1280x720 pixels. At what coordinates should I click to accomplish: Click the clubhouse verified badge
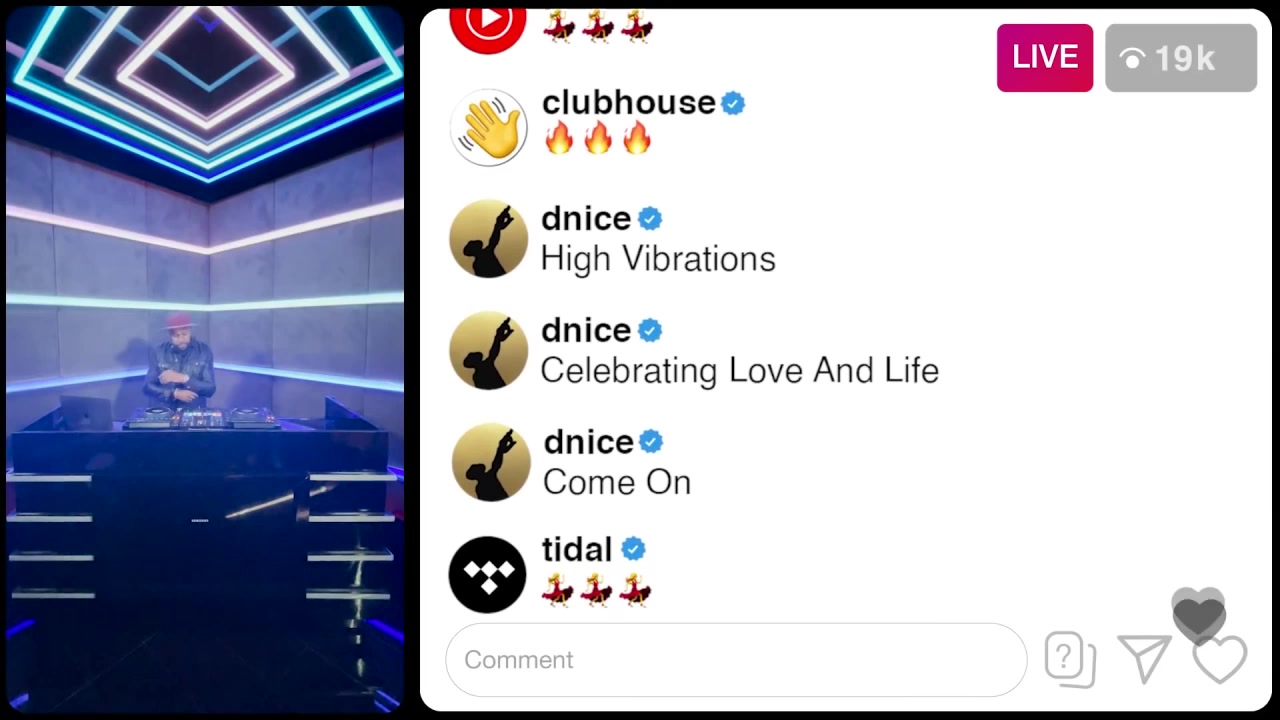point(733,103)
